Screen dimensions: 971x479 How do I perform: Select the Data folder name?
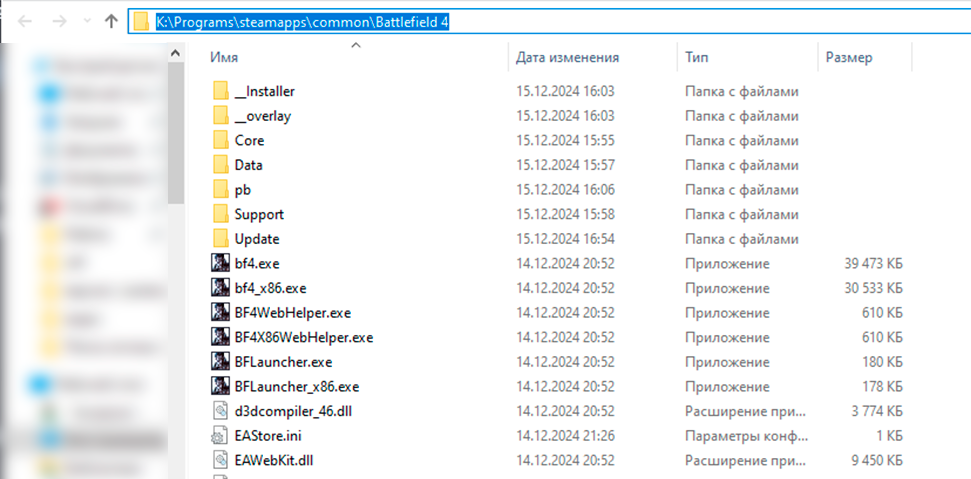248,165
